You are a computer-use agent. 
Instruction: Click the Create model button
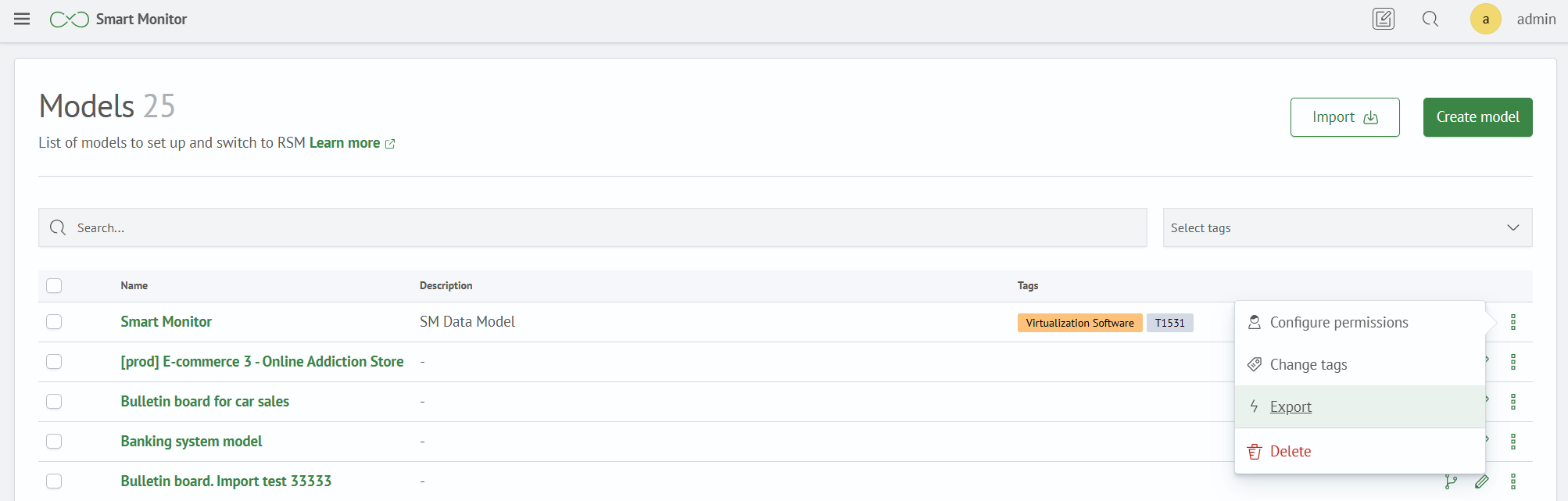pyautogui.click(x=1477, y=117)
